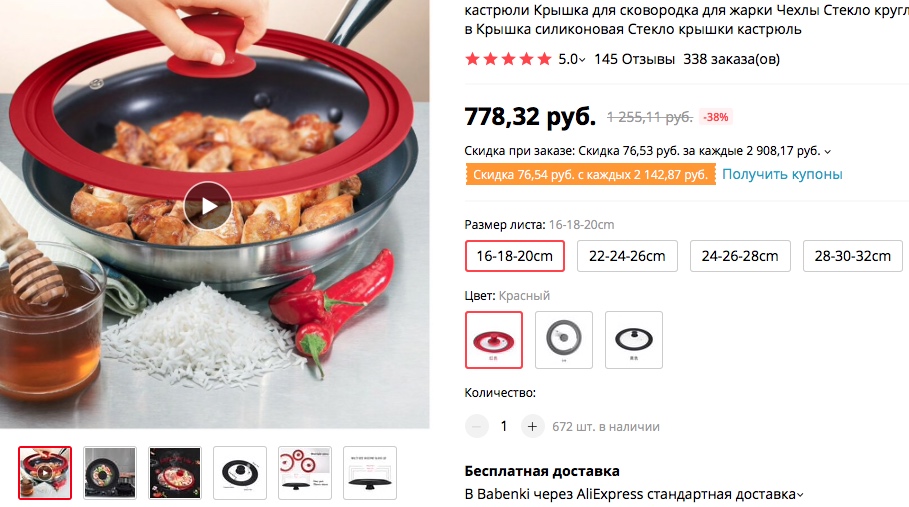Play the product video on main image

(208, 206)
